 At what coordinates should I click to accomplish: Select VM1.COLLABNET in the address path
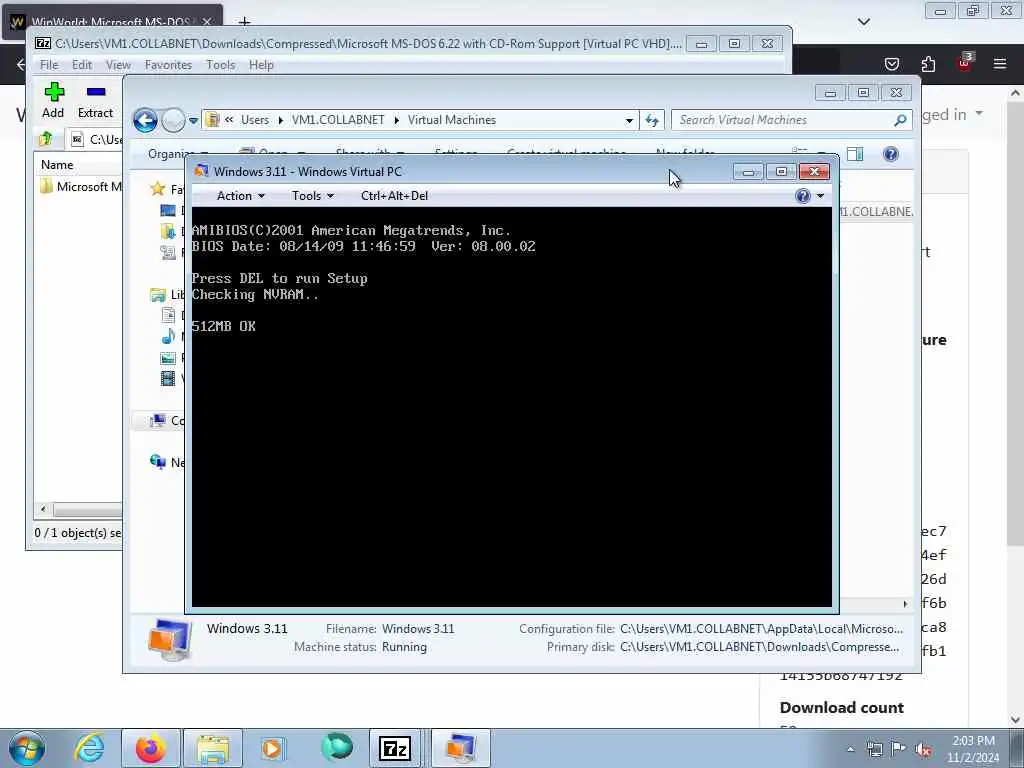[x=338, y=120]
